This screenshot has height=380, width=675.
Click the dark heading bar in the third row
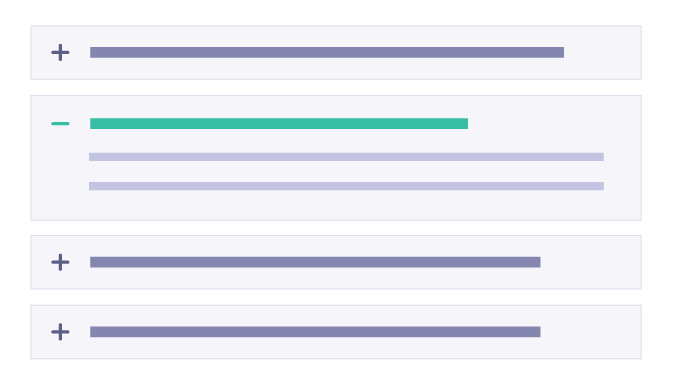pos(315,262)
